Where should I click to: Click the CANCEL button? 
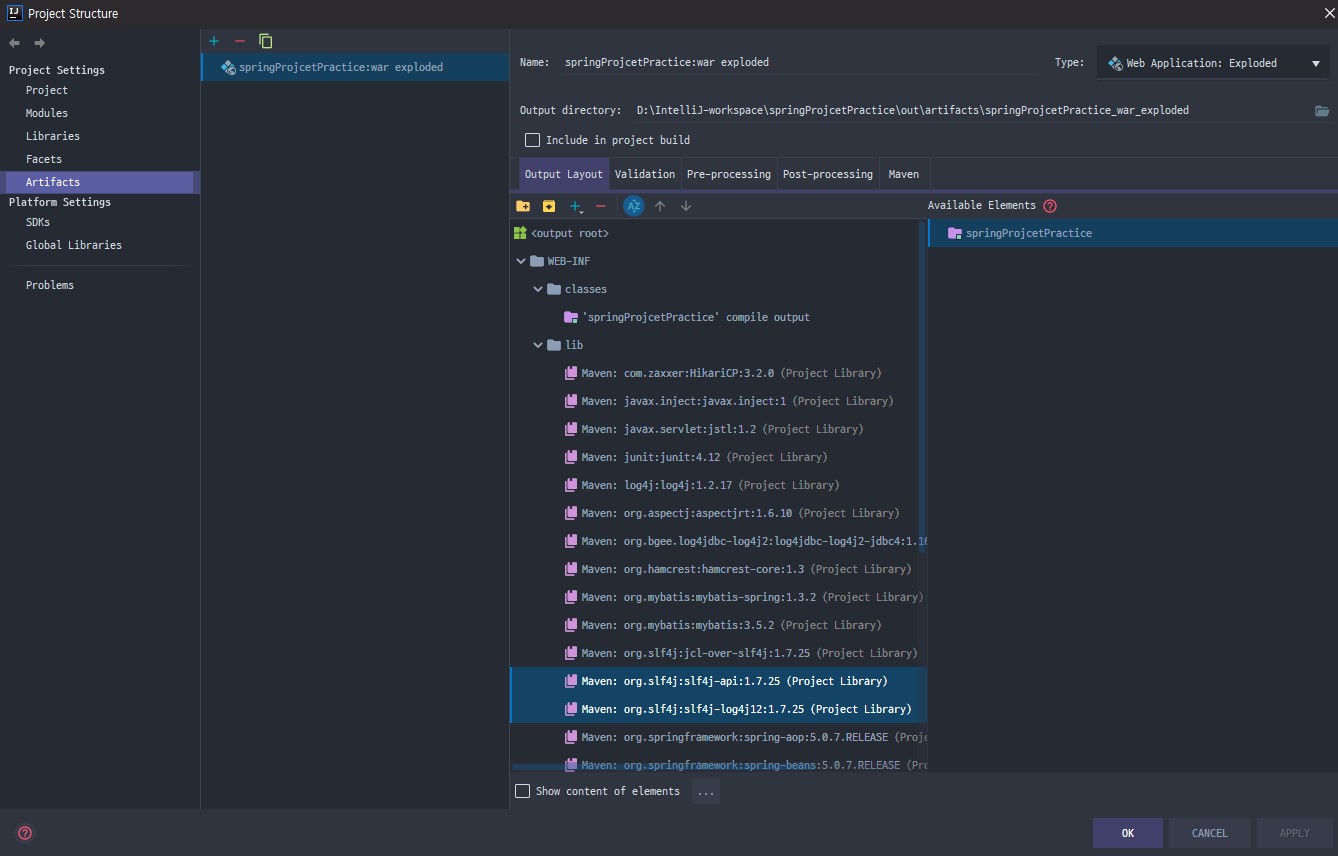click(x=1210, y=833)
